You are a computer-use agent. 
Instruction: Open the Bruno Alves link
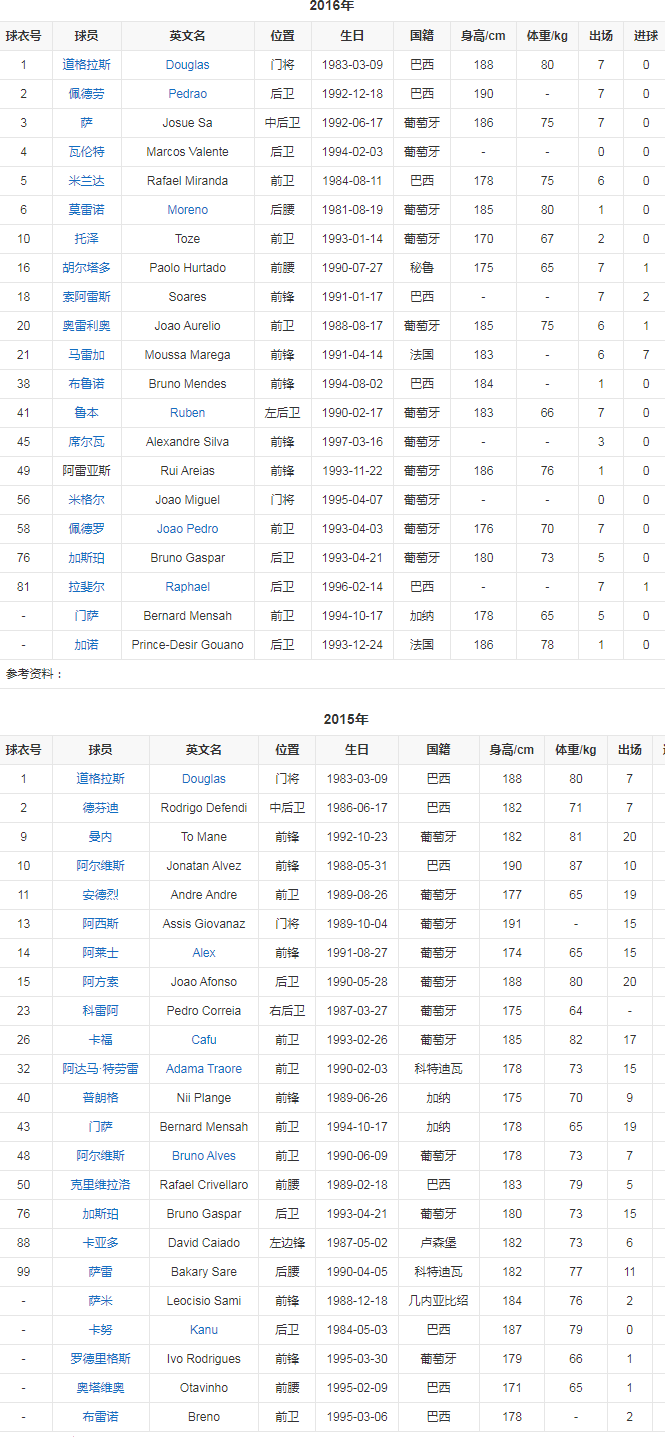point(204,1156)
